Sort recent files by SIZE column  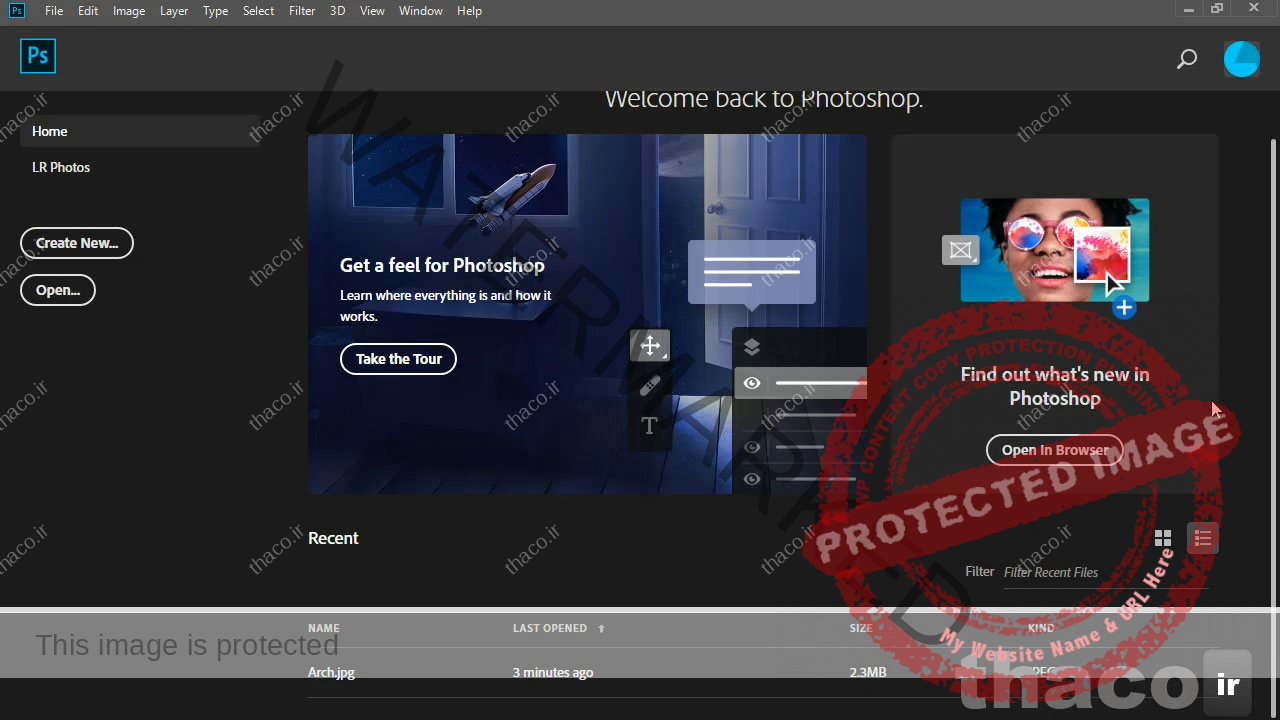pos(861,628)
